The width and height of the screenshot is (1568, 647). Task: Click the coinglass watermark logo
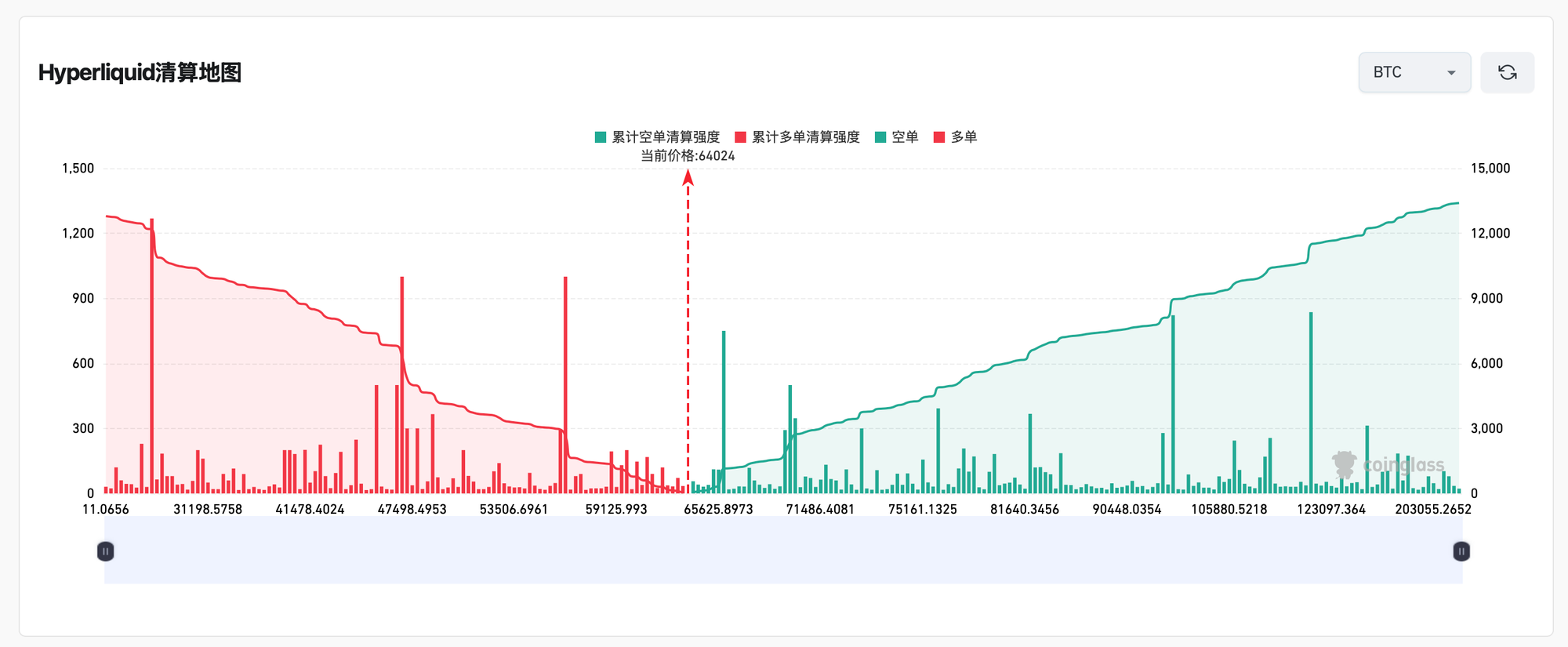[1388, 464]
